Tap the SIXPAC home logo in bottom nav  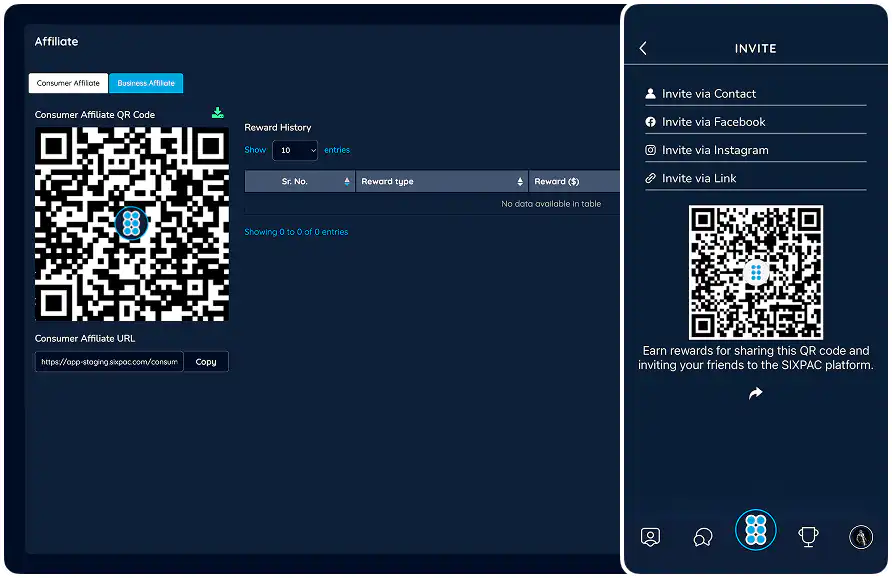coord(755,530)
